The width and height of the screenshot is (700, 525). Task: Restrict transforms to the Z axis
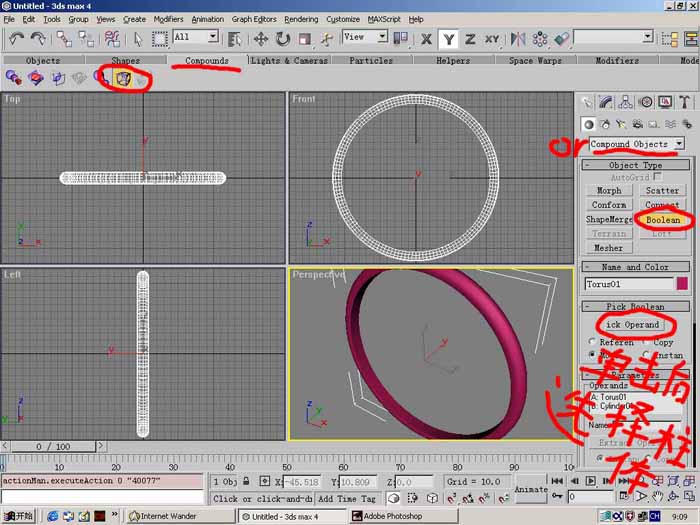(x=470, y=39)
